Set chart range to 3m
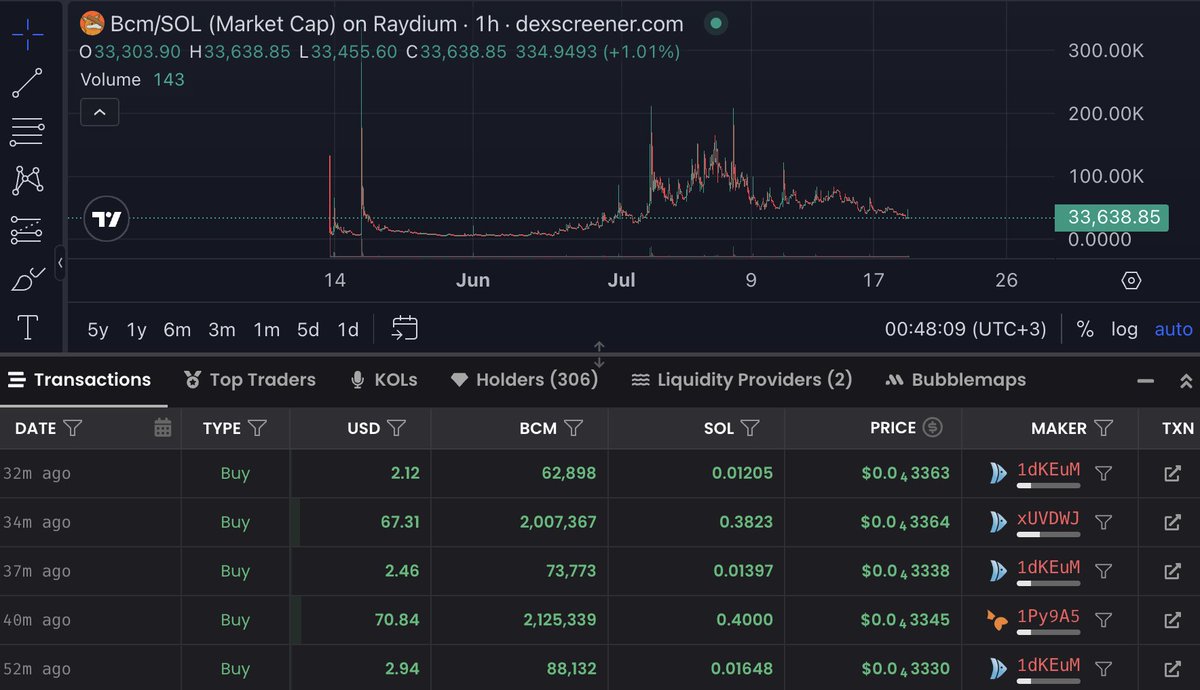 222,329
